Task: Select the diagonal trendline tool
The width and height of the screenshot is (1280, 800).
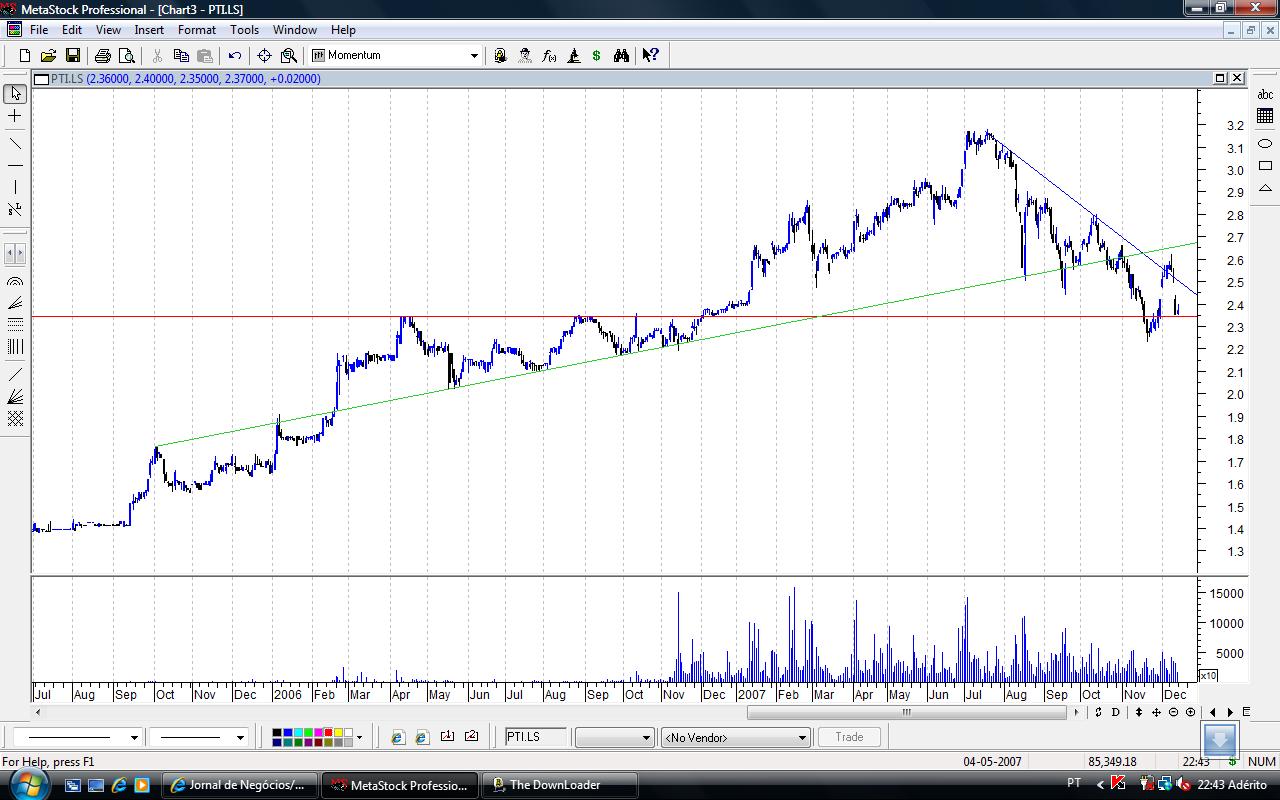Action: 15,143
